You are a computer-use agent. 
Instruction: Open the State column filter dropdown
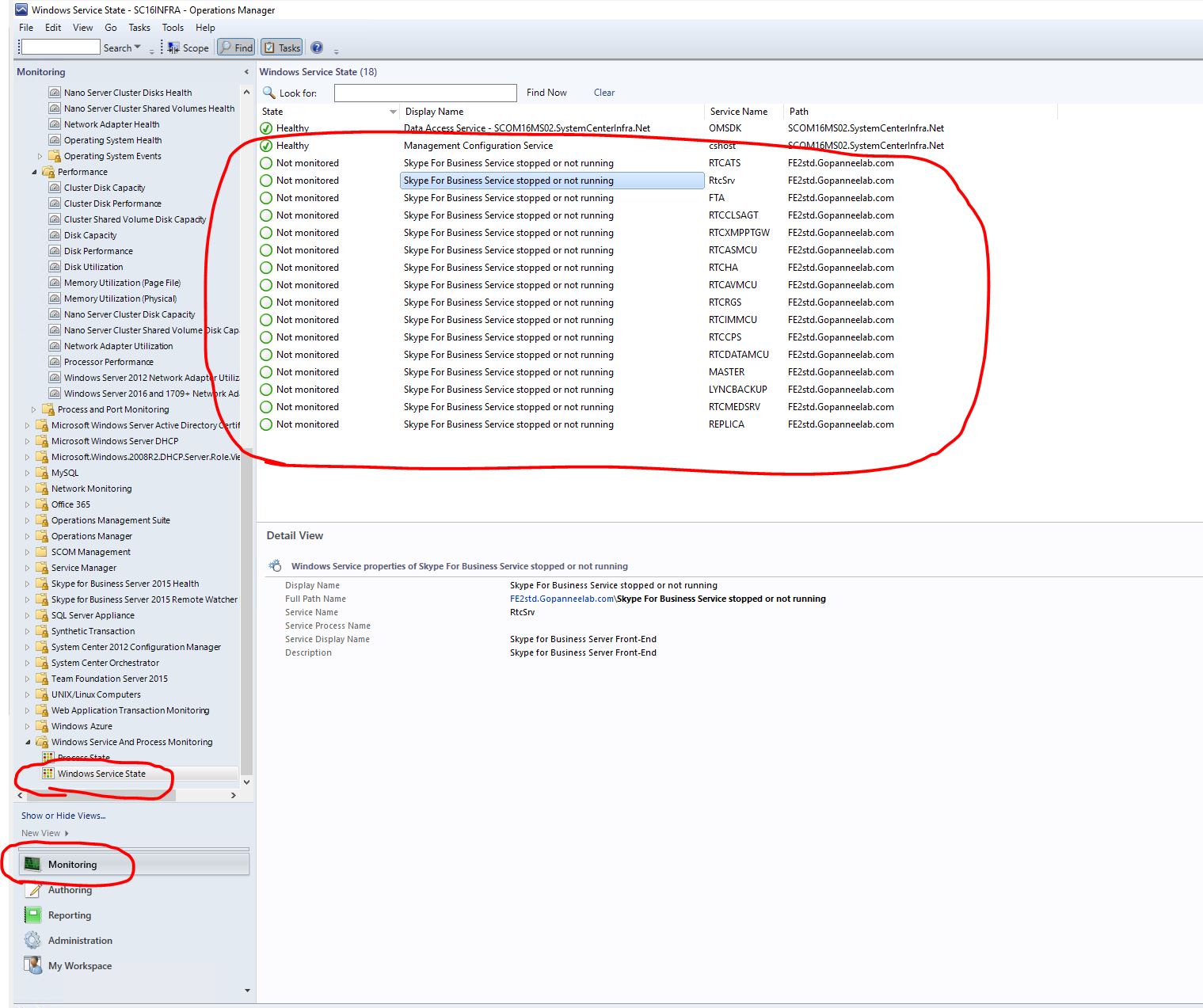click(x=393, y=112)
